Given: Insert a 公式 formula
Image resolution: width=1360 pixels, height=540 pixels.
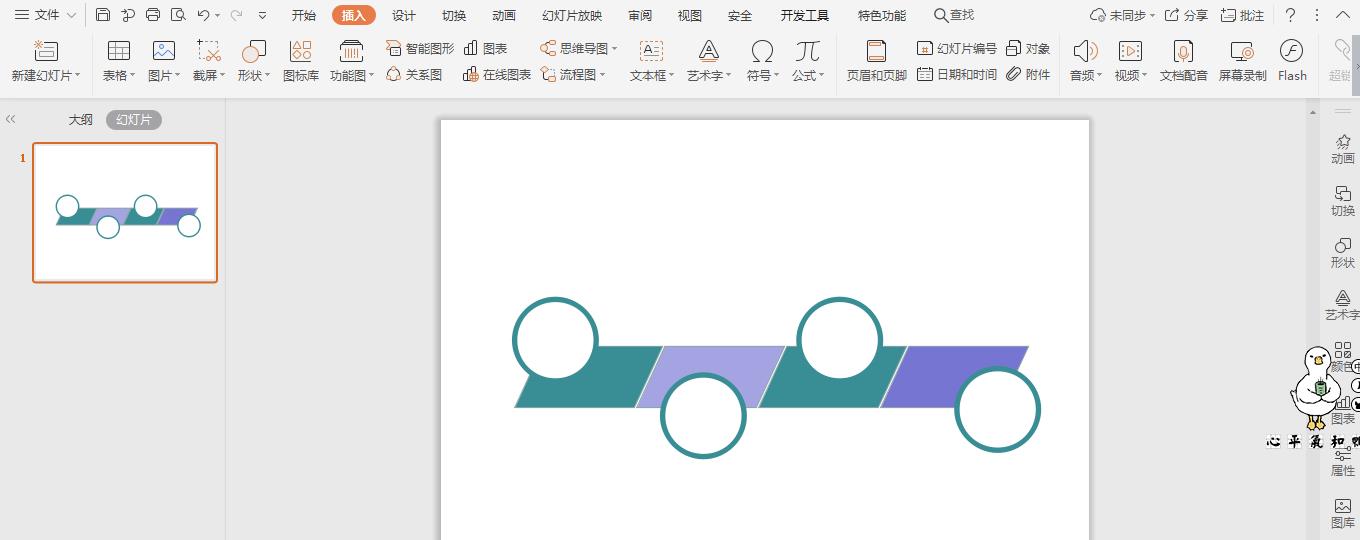Looking at the screenshot, I should coord(807,61).
